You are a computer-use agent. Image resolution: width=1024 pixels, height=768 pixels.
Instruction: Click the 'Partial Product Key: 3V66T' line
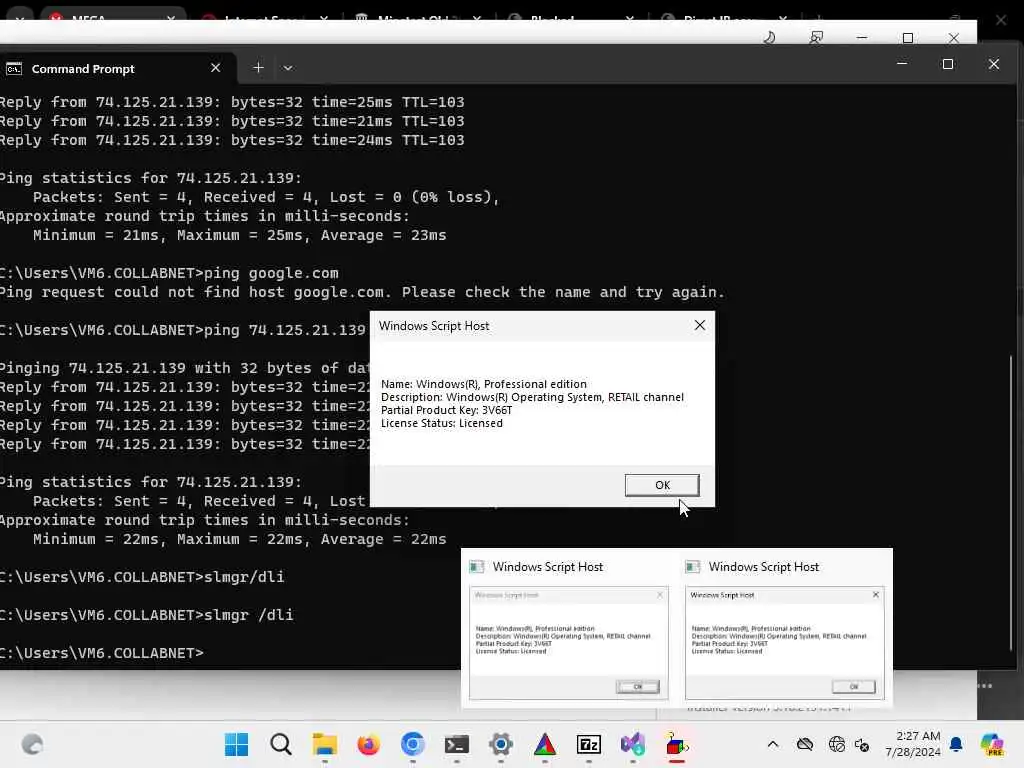[x=446, y=410]
